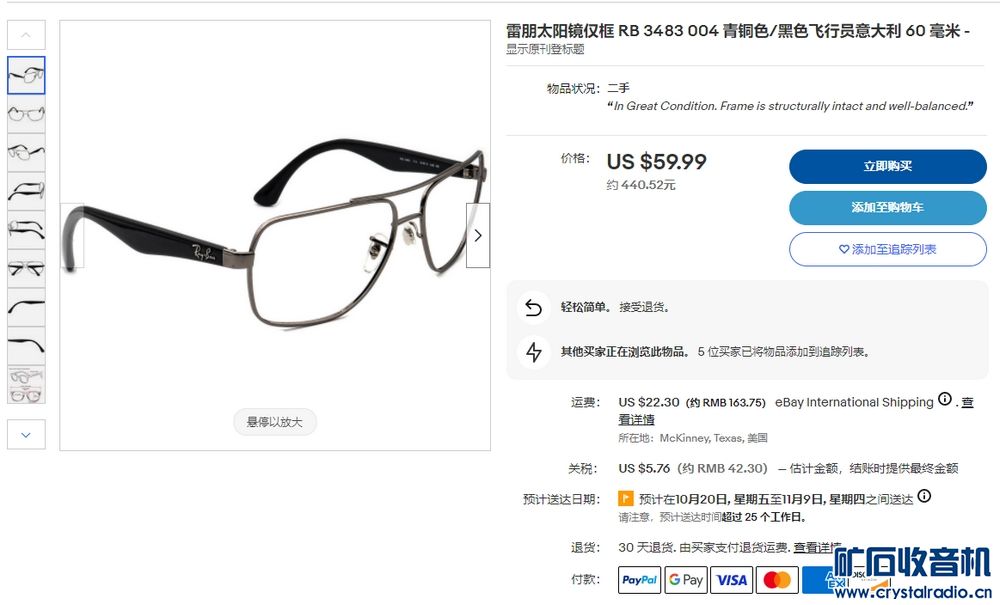Move thumbnail list down with bottom chevron
The image size is (1000, 605).
26,435
